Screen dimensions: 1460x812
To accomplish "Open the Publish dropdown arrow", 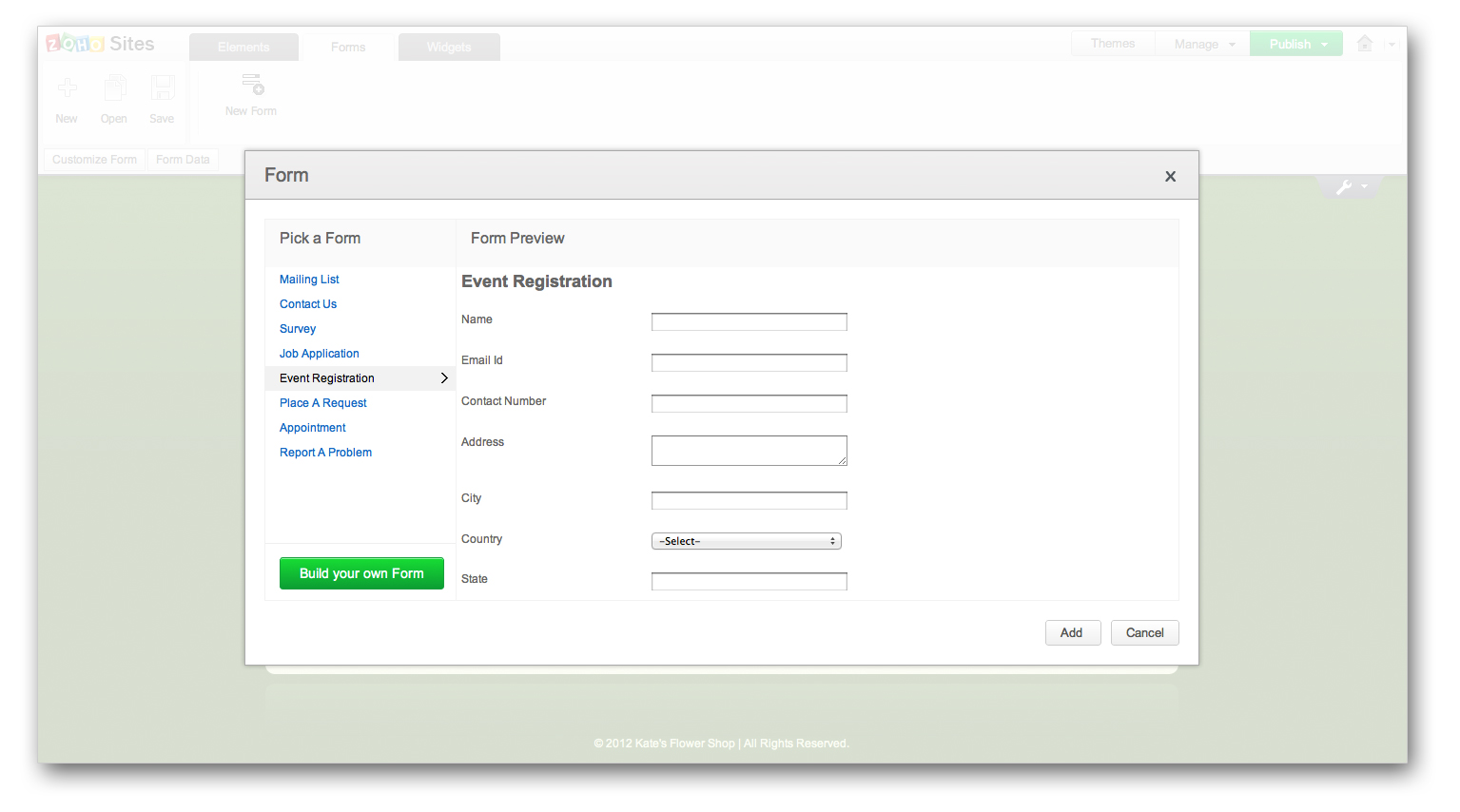I will pos(1324,44).
